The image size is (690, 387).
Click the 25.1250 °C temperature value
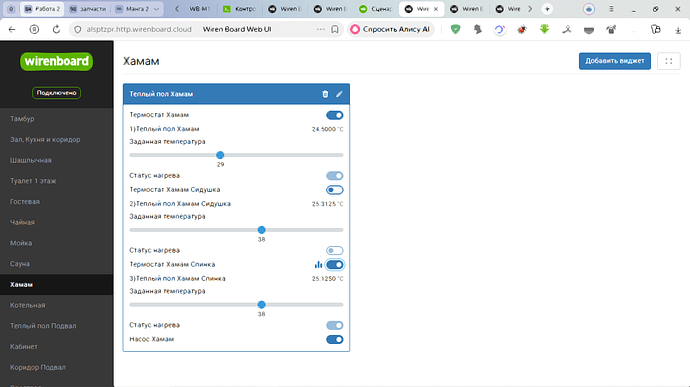tap(327, 279)
